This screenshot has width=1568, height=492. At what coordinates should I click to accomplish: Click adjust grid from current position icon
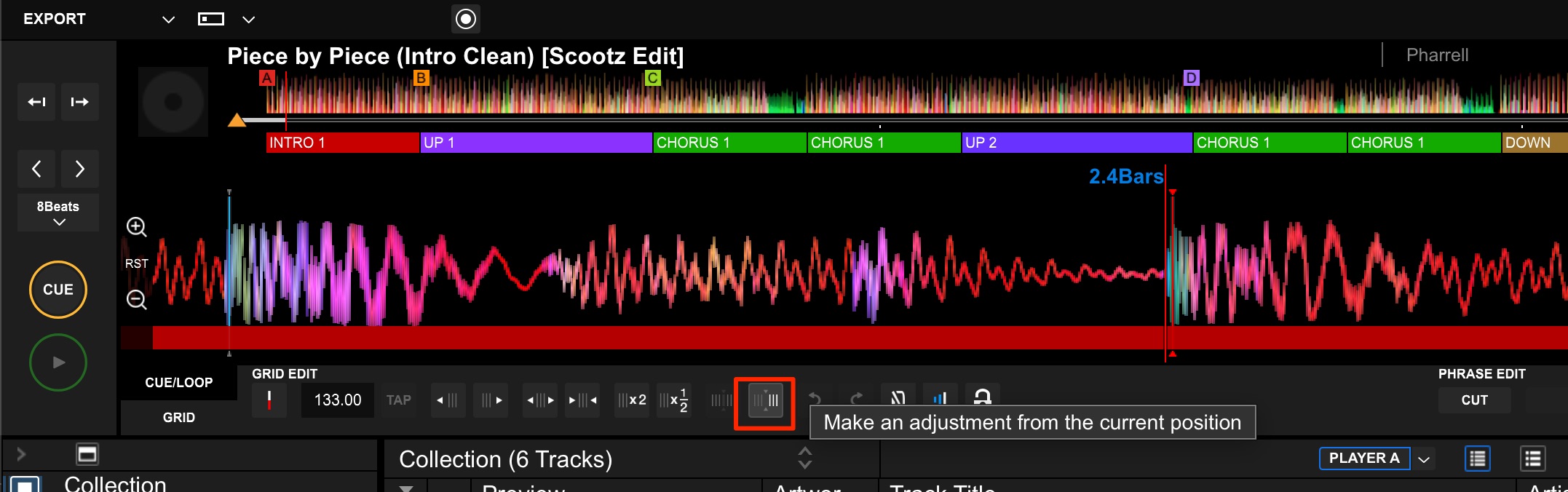click(x=765, y=400)
